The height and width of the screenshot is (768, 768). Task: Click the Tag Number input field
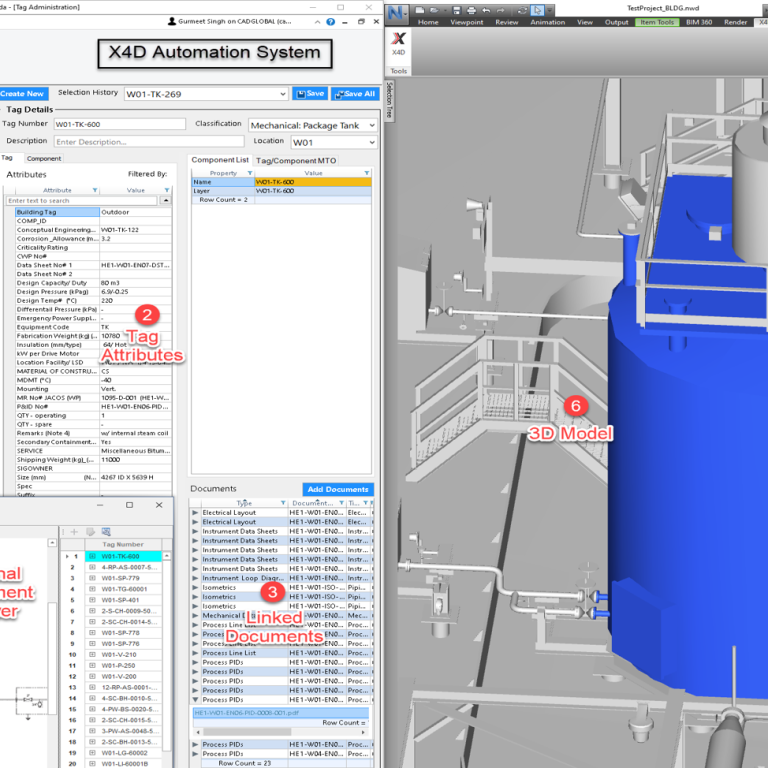coord(120,124)
